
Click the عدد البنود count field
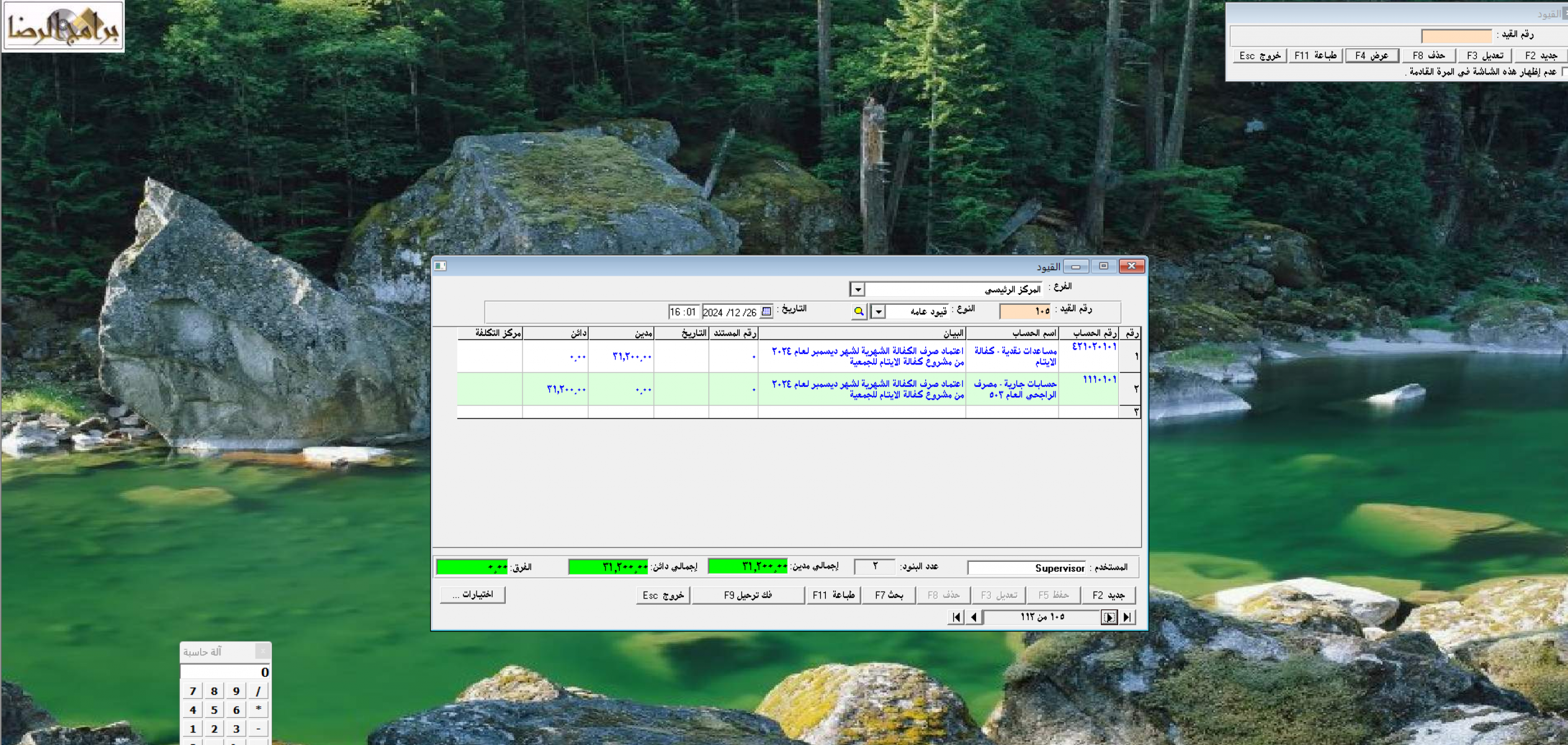coord(875,566)
